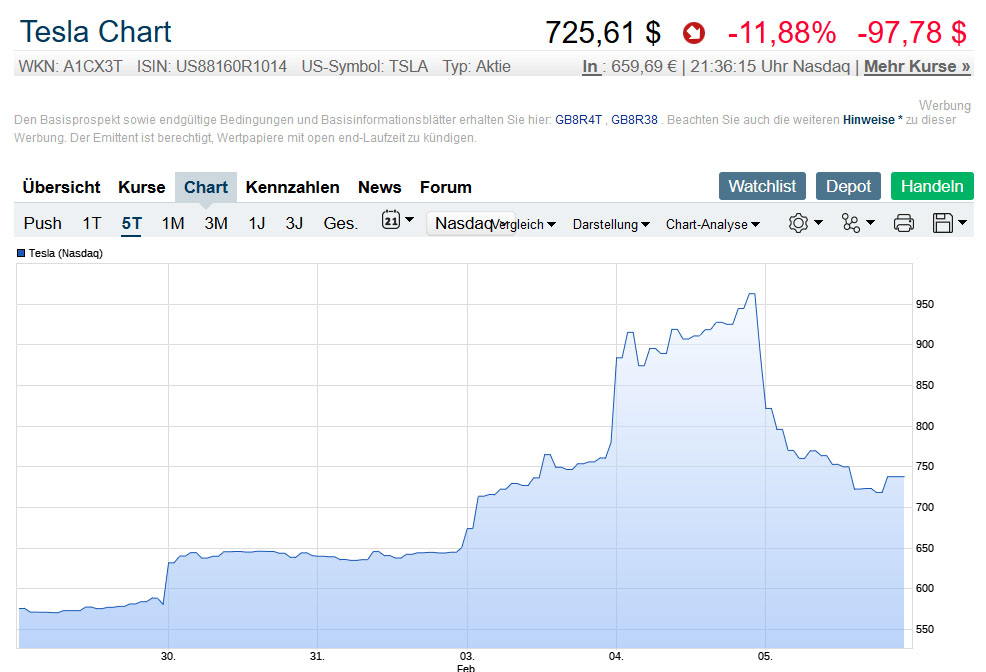
Task: Select the 1T time range
Action: pos(92,223)
